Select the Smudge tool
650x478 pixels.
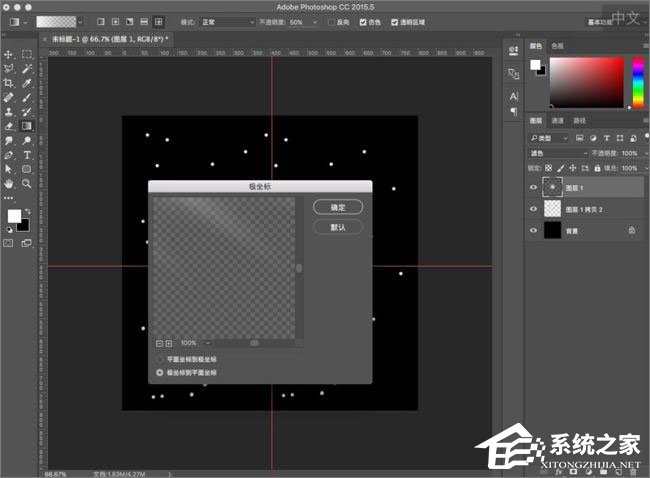8,141
